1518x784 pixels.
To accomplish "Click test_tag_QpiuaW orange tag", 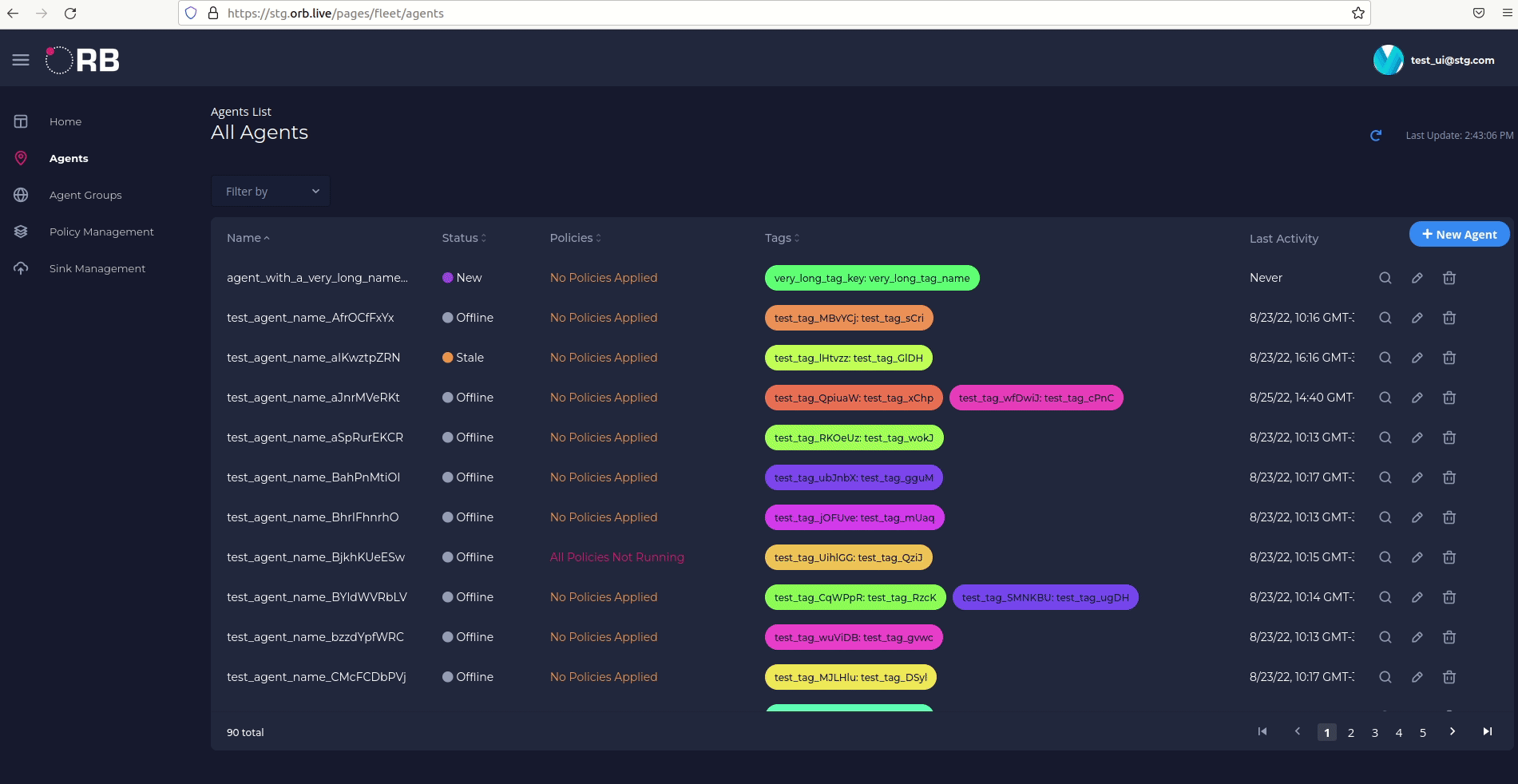I will 854,398.
